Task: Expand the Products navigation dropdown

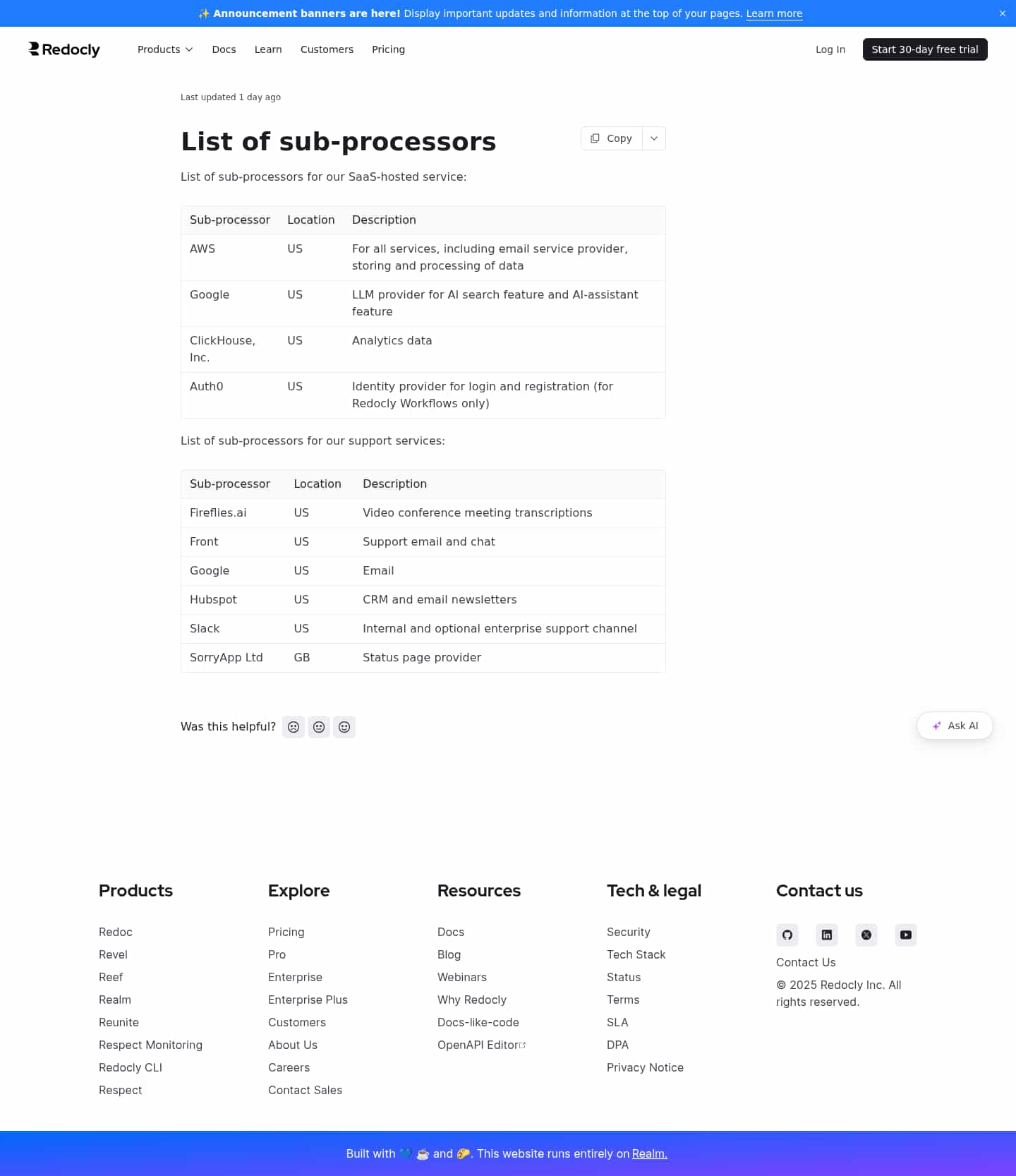Action: pyautogui.click(x=165, y=49)
